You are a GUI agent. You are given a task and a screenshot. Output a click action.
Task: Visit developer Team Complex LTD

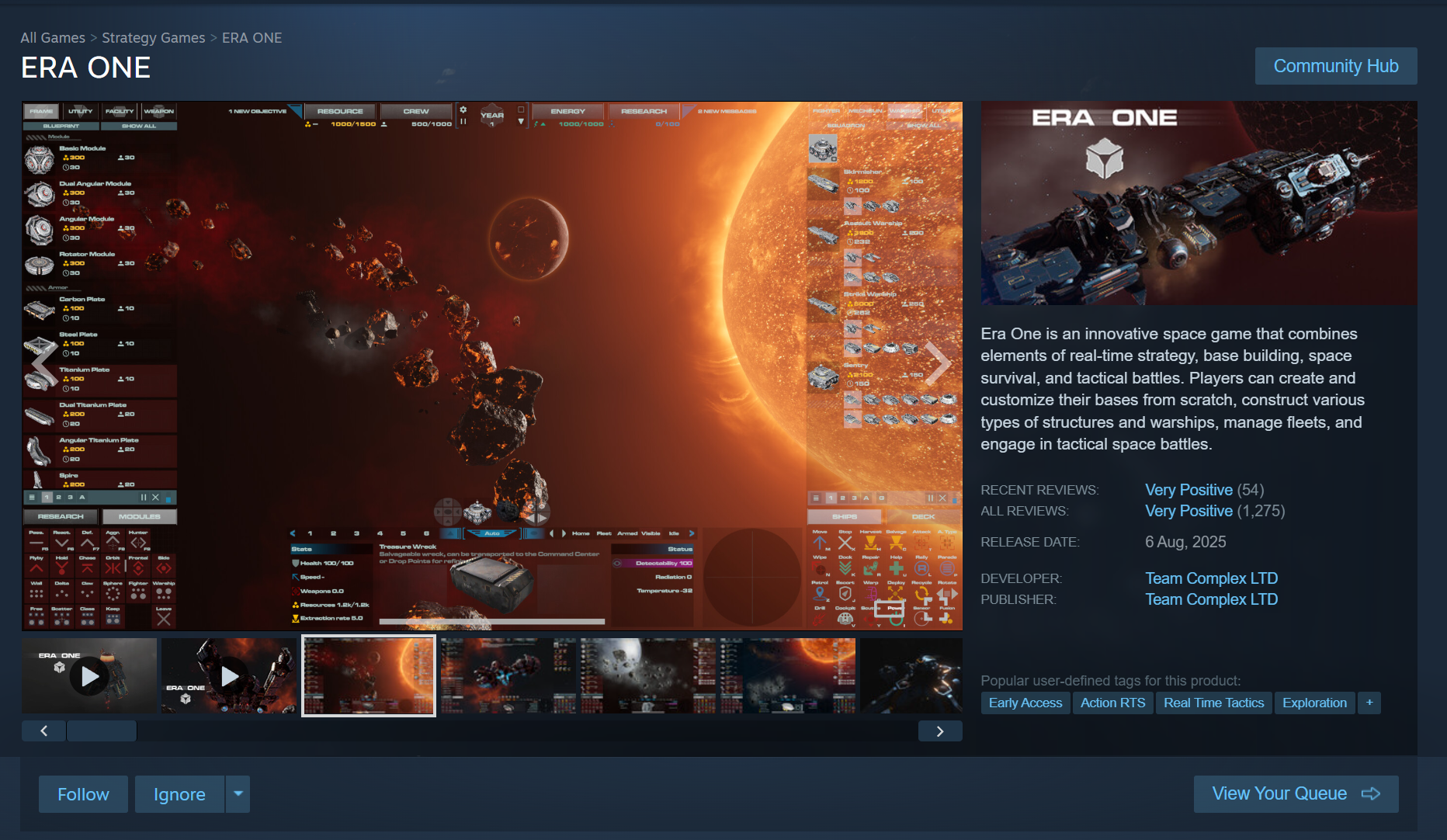tap(1212, 578)
